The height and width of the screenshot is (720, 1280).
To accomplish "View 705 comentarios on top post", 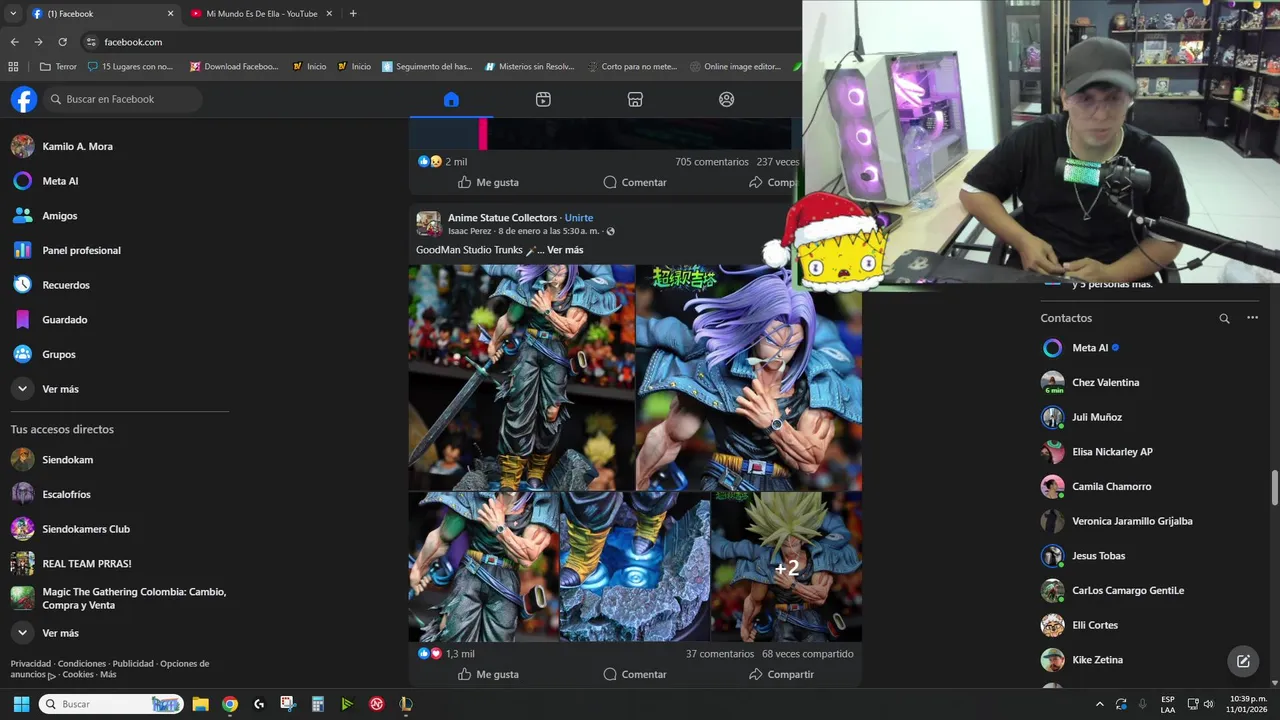I will pos(712,162).
